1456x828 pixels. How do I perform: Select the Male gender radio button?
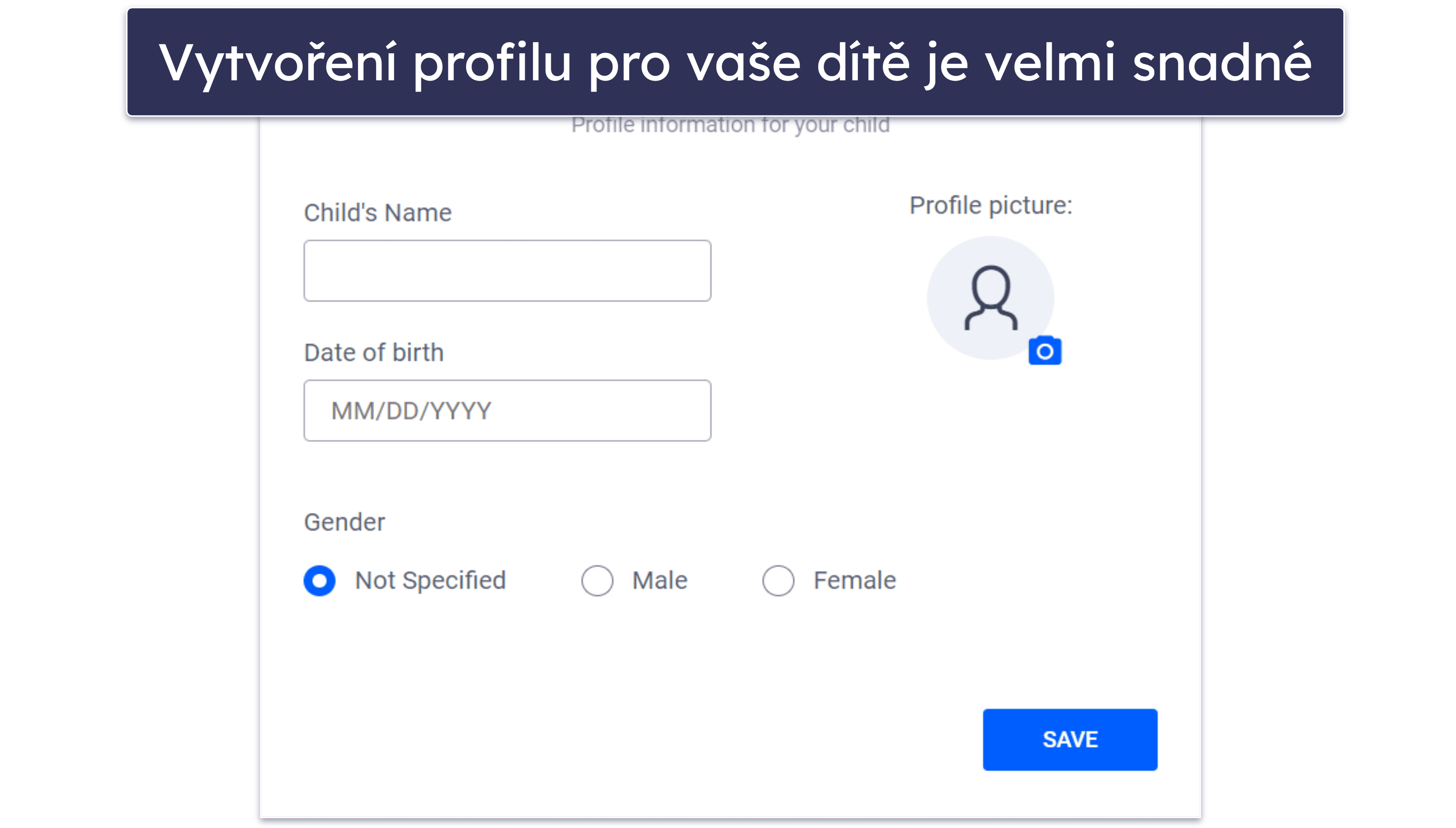click(x=597, y=581)
